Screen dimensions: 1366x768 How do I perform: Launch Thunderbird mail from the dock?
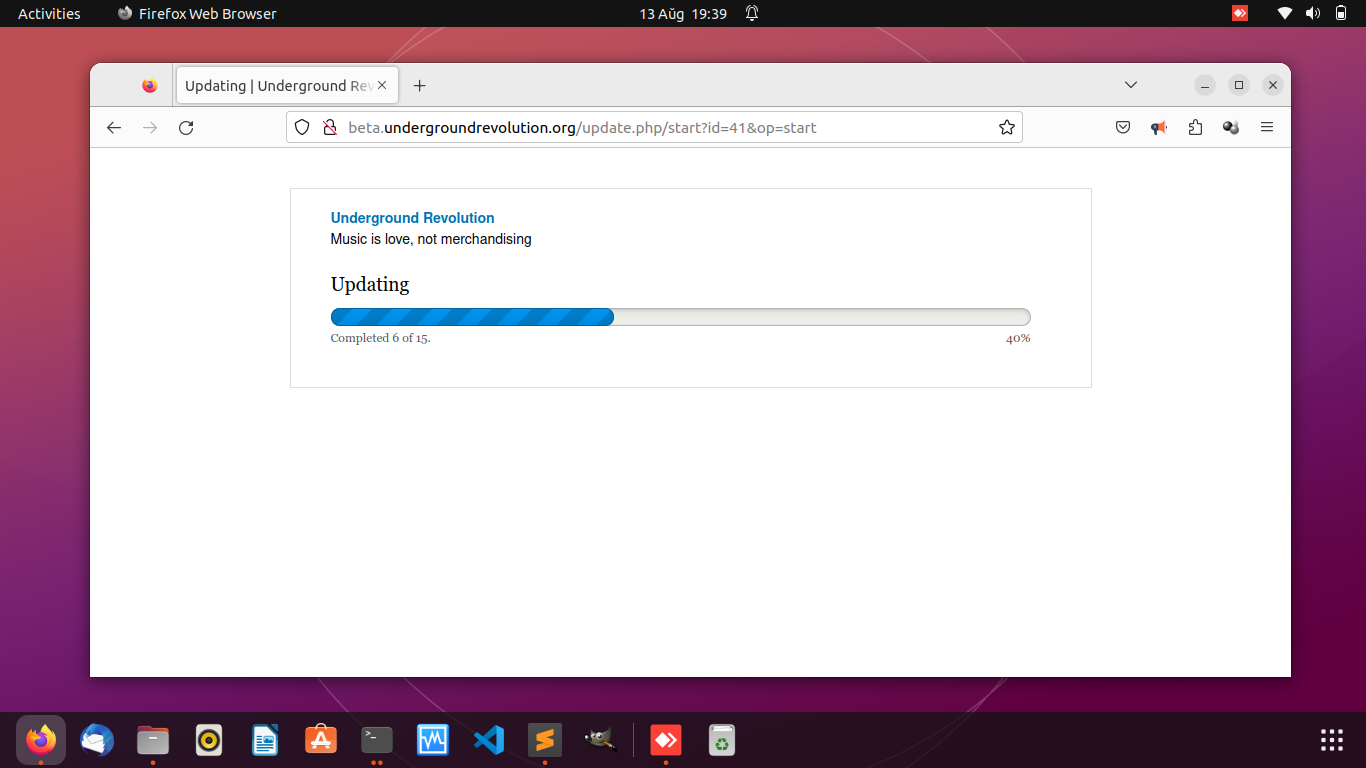click(x=97, y=740)
